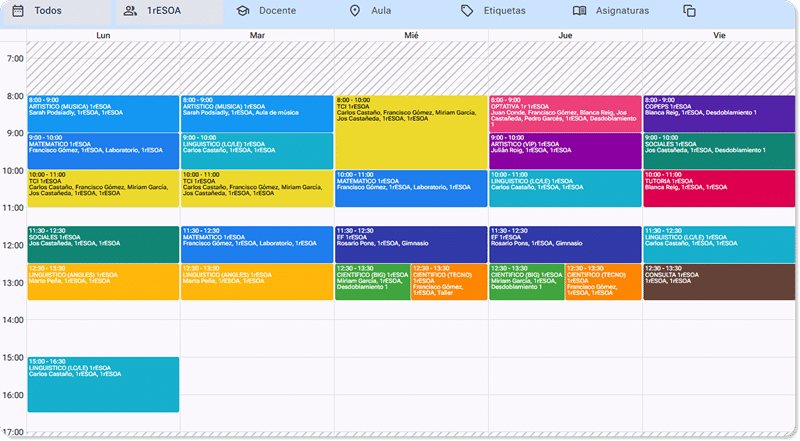Select Monday 15:00 LINGUISTICO (LC/LE) event
The width and height of the screenshot is (800, 441).
[x=103, y=384]
